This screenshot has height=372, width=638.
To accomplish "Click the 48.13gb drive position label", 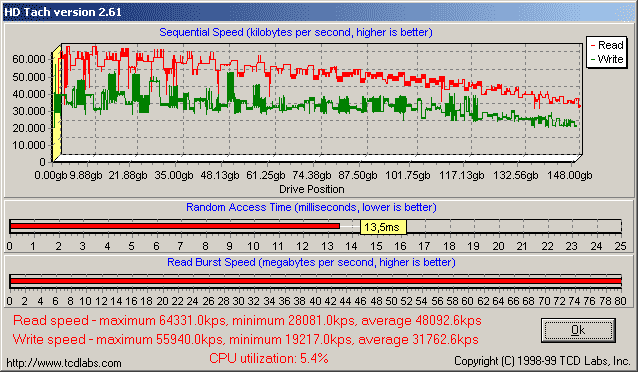I will (220, 175).
